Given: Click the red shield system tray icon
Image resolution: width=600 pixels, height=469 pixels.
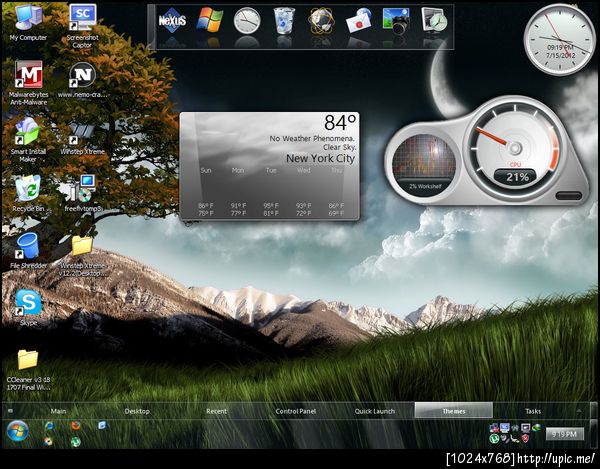Looking at the screenshot, I should click(x=526, y=438).
